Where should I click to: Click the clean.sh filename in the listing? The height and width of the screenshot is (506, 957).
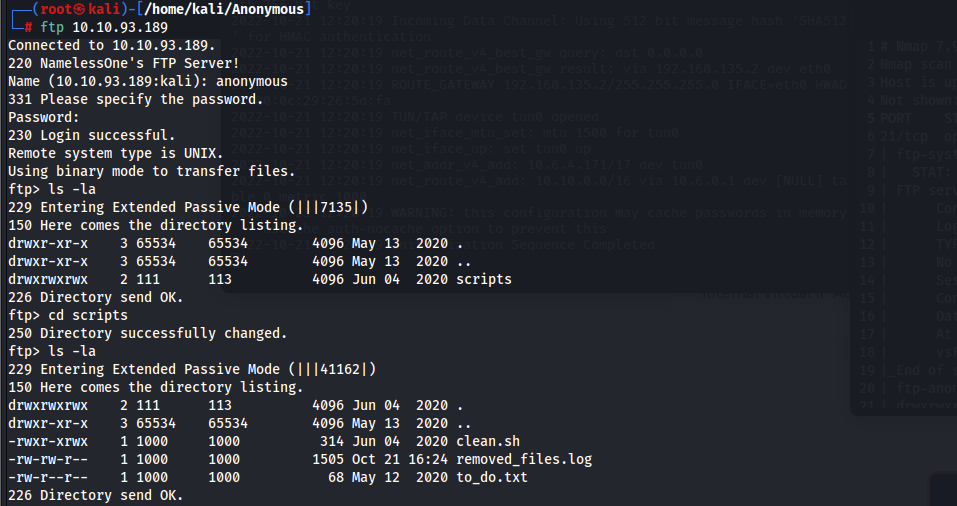[x=487, y=441]
